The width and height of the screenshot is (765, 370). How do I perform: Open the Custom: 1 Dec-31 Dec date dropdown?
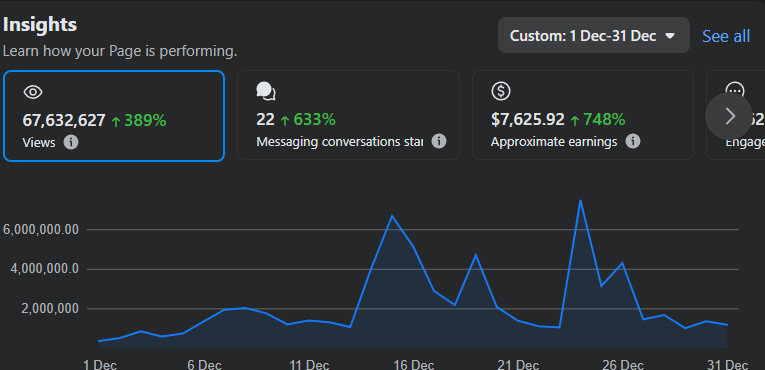point(594,36)
